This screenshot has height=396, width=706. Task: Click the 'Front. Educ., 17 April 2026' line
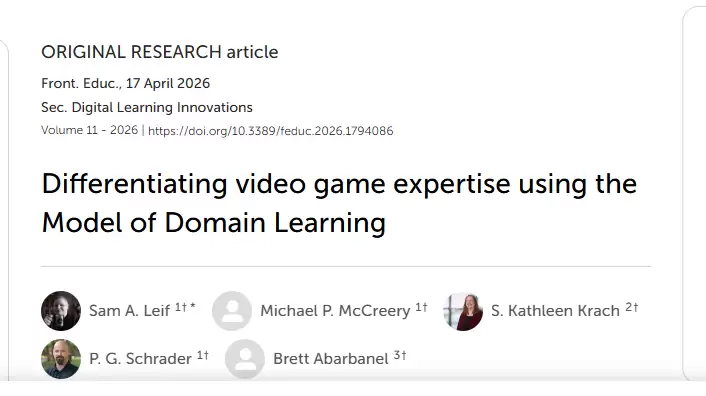click(x=126, y=83)
